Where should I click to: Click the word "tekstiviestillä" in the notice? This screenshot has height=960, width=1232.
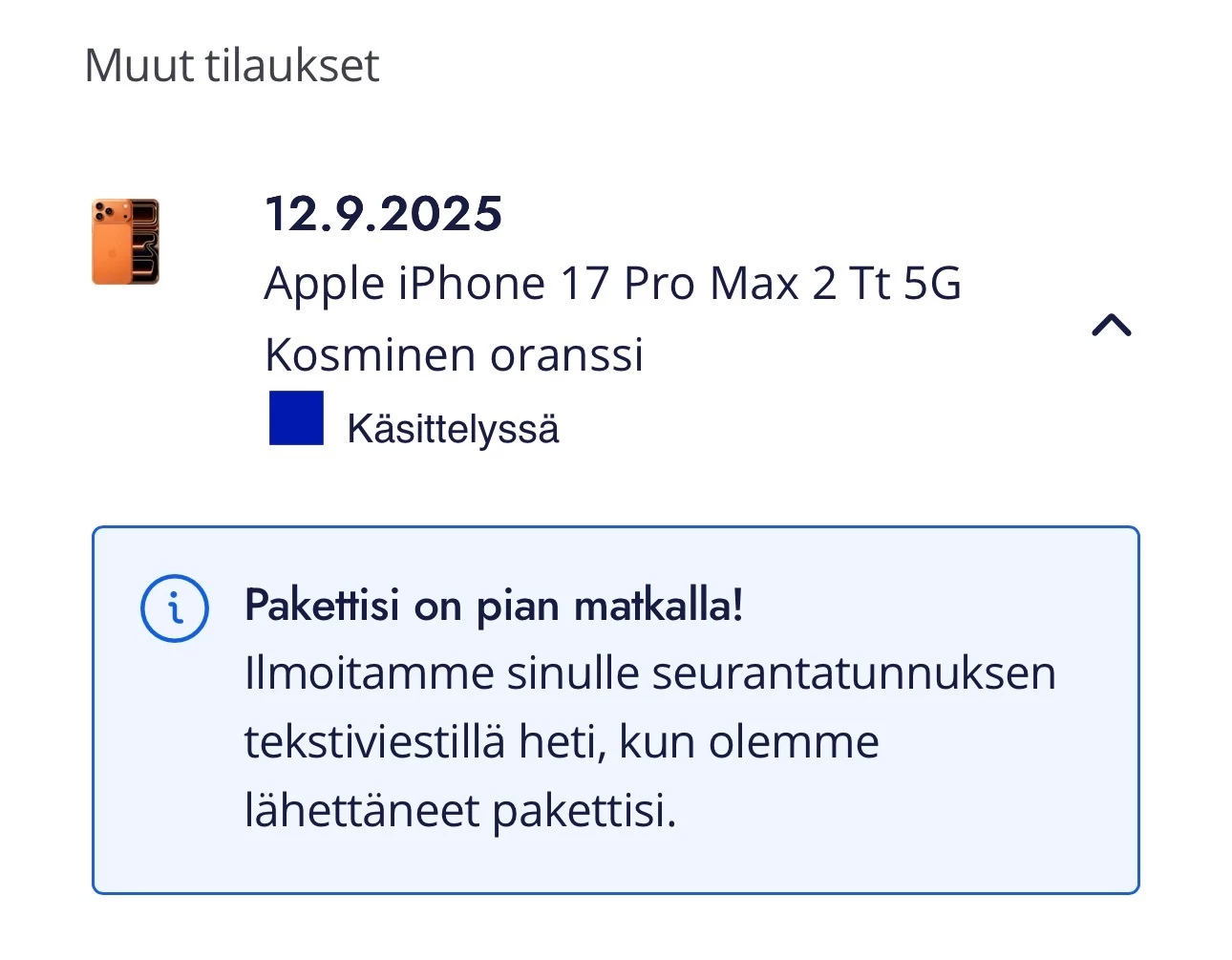point(374,742)
